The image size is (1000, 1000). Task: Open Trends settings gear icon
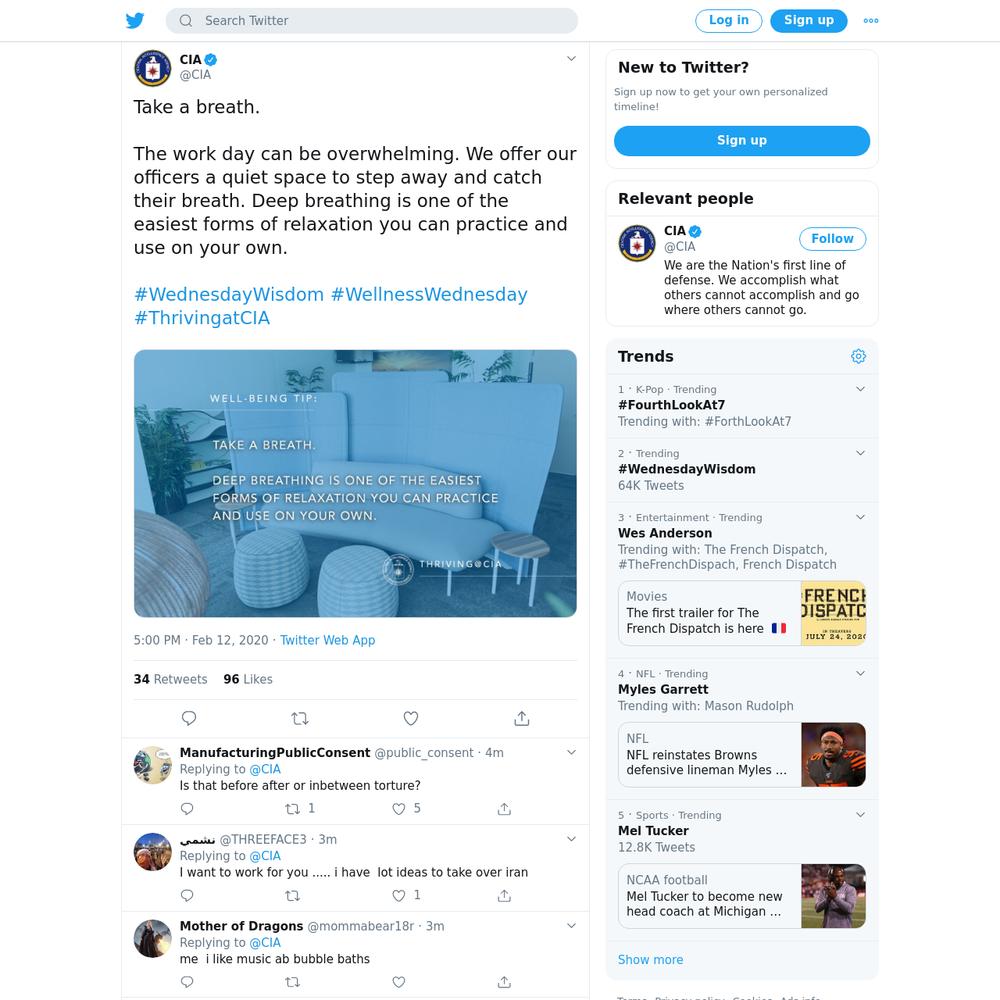tap(858, 356)
